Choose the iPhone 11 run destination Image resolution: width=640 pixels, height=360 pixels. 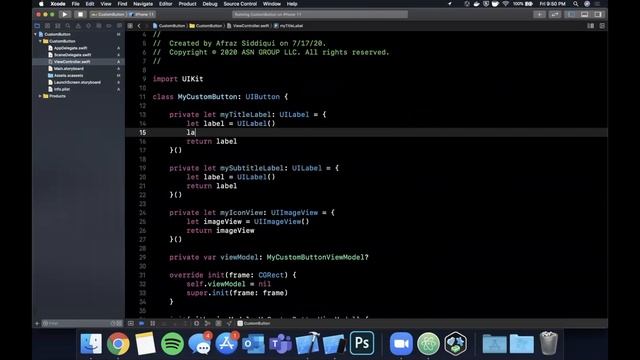tap(142, 14)
